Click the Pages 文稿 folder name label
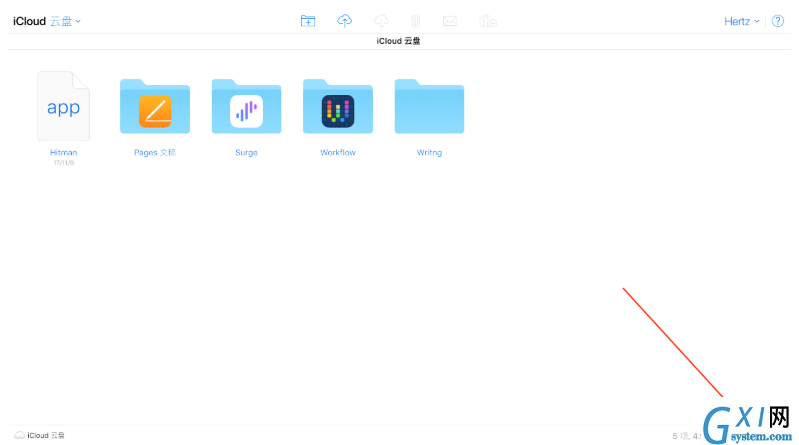 pos(155,152)
